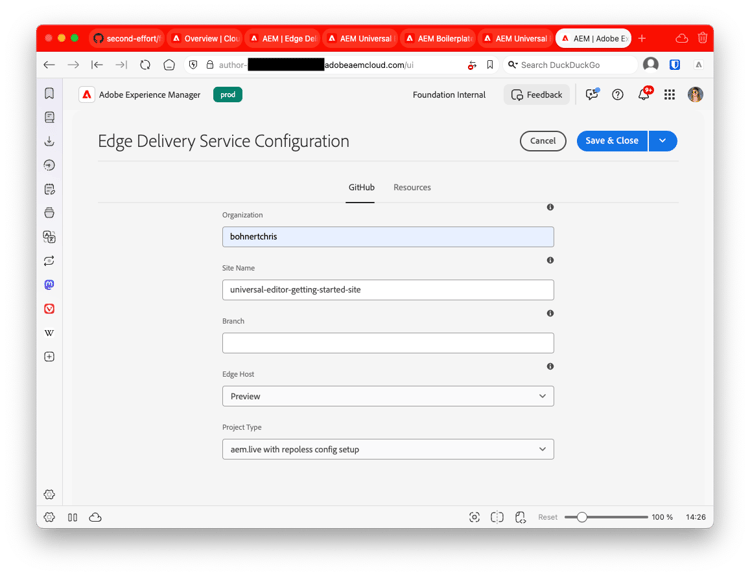Open the Downloads panel icon
The width and height of the screenshot is (750, 576).
pyautogui.click(x=49, y=141)
